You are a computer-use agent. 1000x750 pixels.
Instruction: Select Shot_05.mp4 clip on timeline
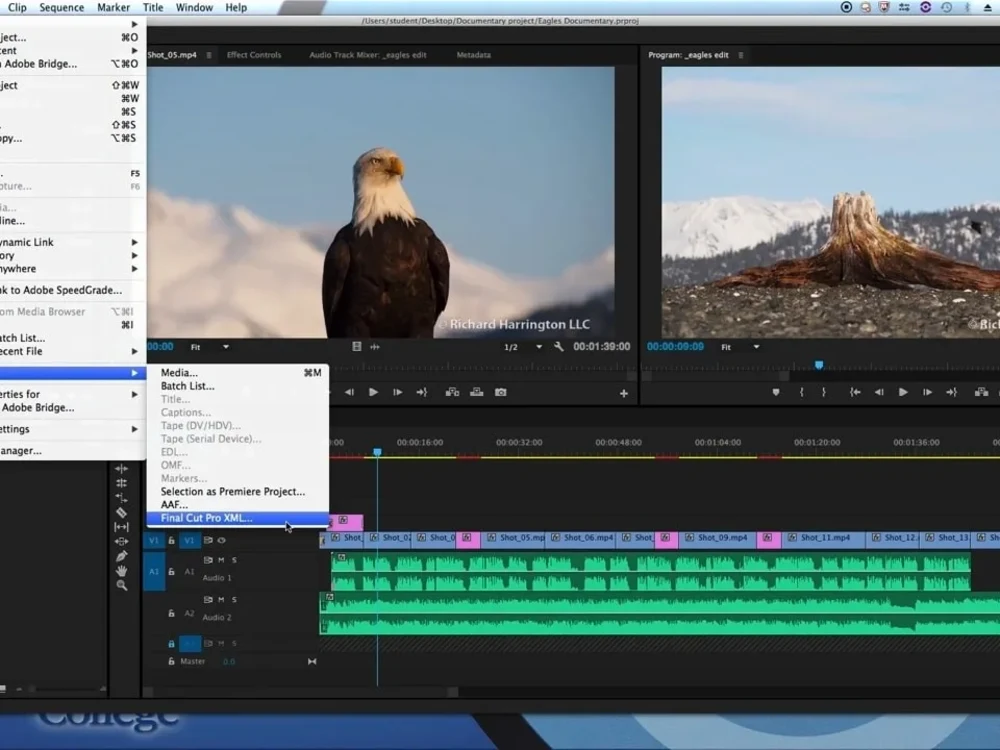[x=514, y=538]
